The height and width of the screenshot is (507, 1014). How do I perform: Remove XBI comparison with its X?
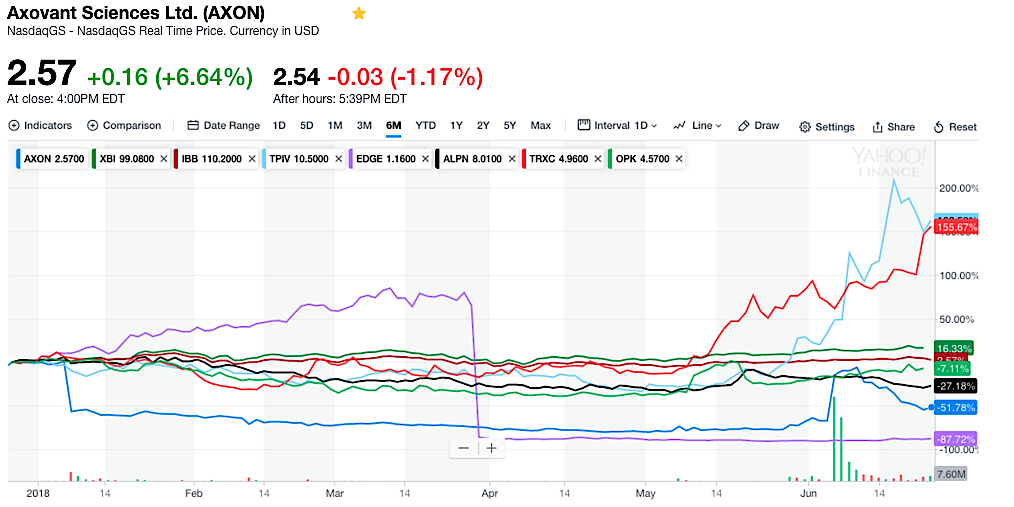click(x=164, y=158)
